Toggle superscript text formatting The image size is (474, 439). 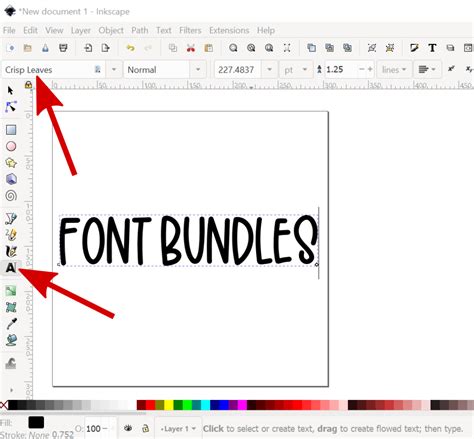tap(451, 69)
